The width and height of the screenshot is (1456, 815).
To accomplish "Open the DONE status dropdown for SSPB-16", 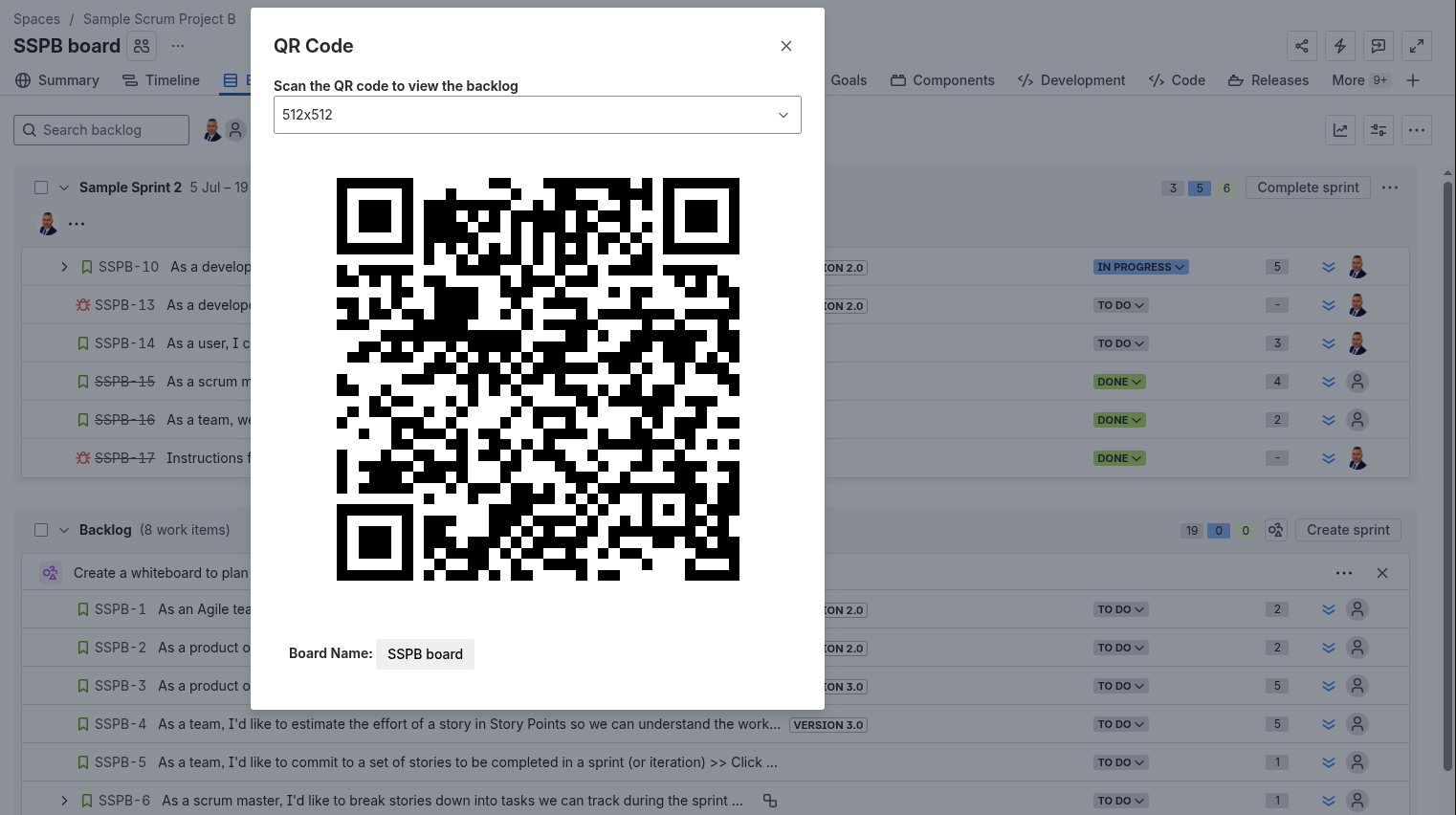I will 1119,420.
